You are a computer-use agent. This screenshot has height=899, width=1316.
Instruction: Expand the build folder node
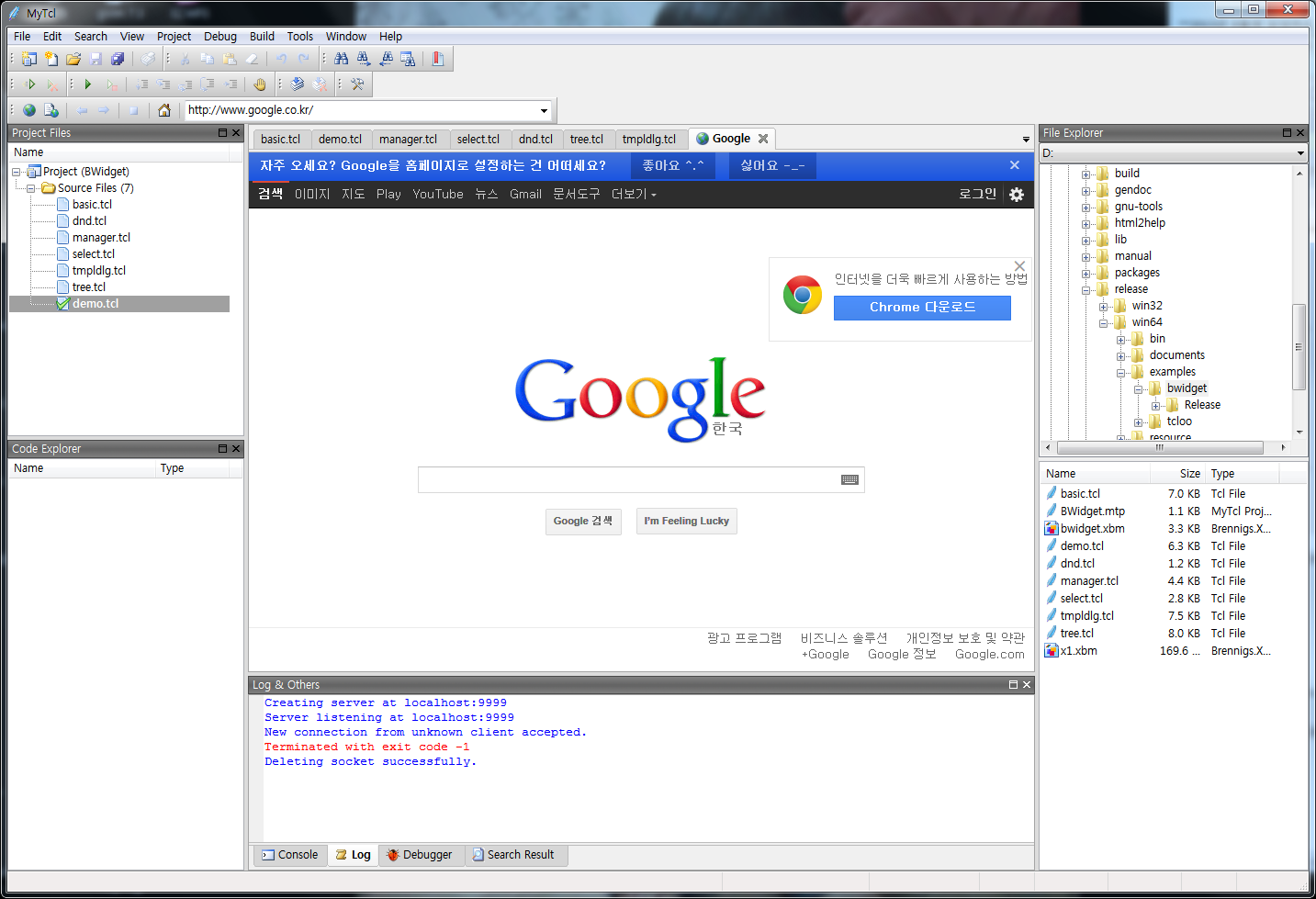[x=1086, y=174]
